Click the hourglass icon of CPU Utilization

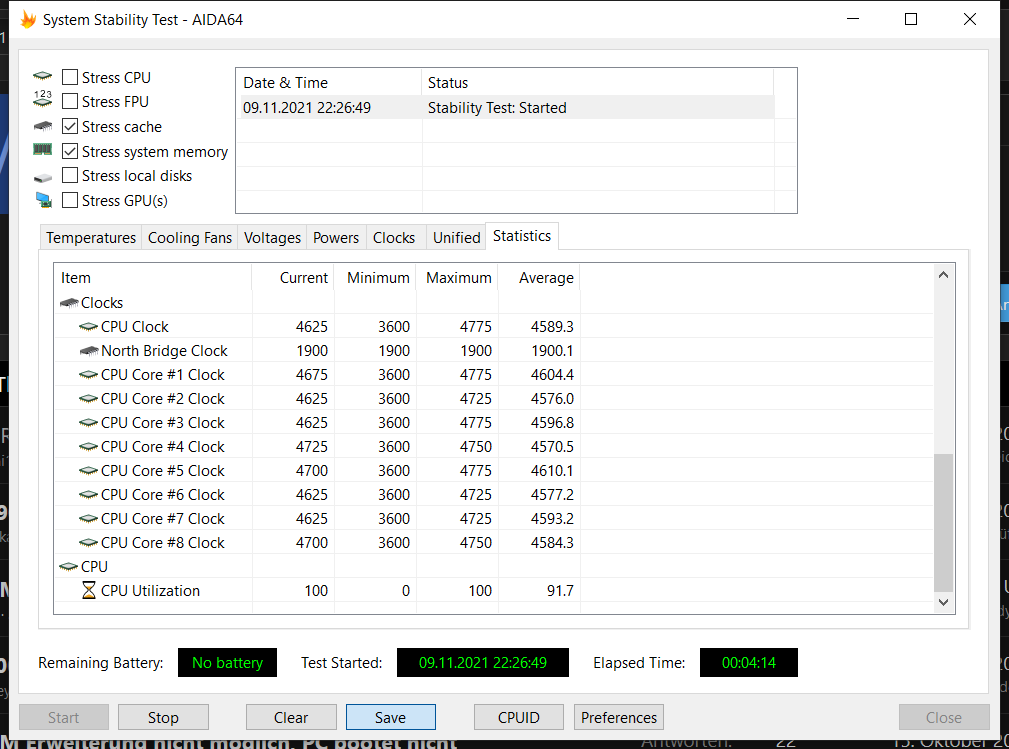[x=89, y=590]
